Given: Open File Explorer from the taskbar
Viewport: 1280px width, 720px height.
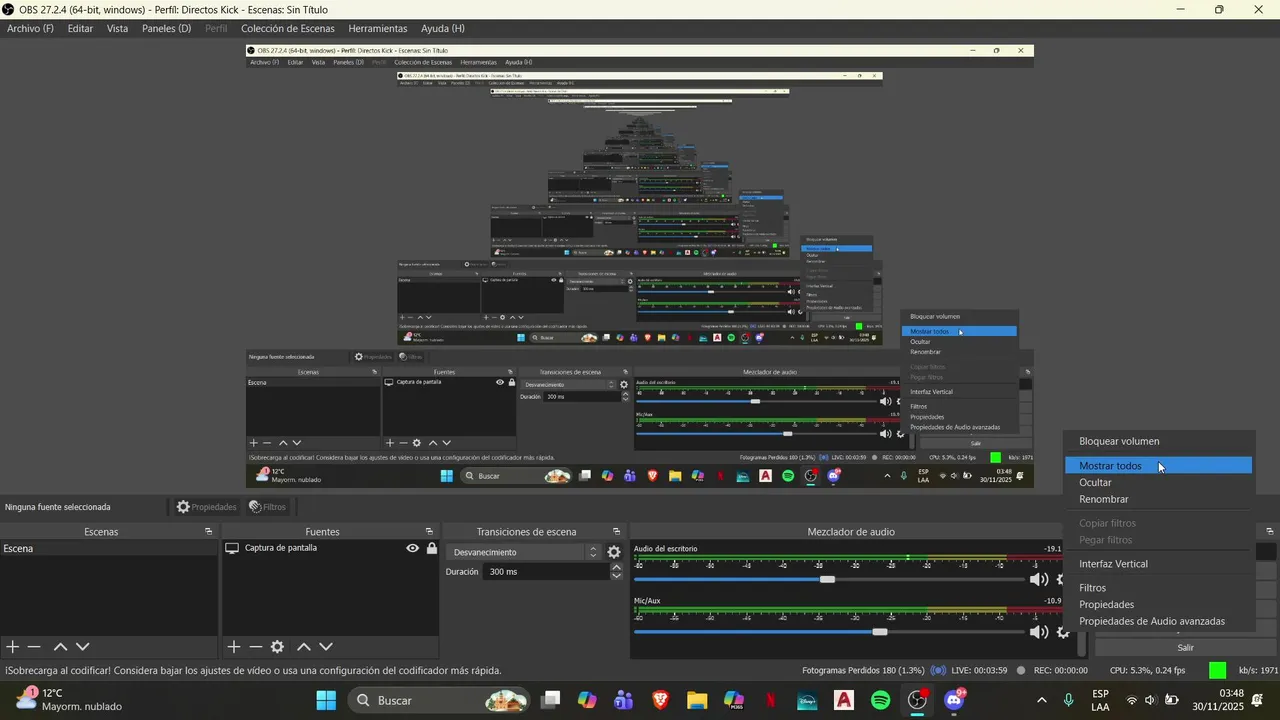Looking at the screenshot, I should coord(697,700).
